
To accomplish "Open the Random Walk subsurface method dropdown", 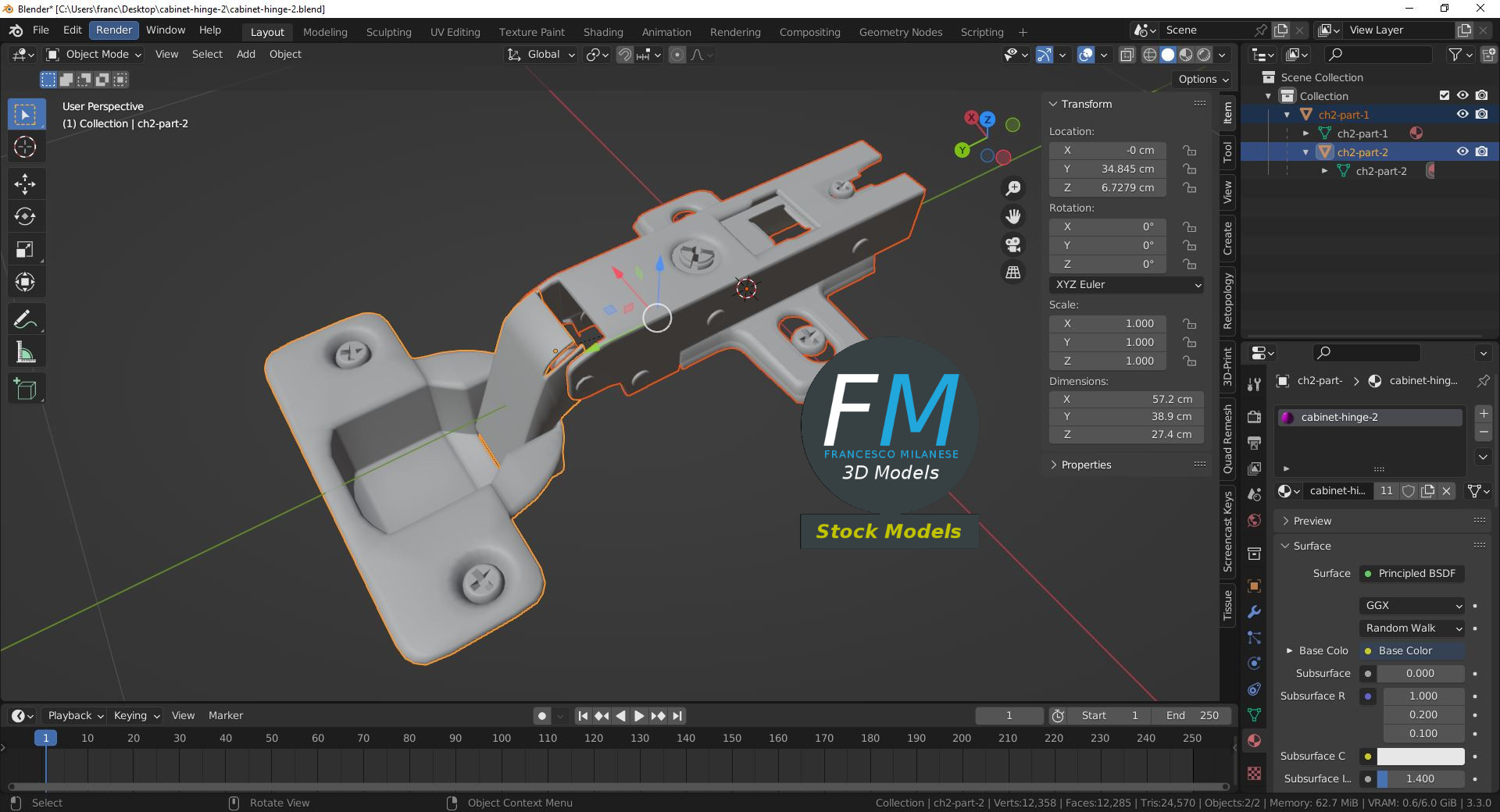I will pyautogui.click(x=1412, y=629).
